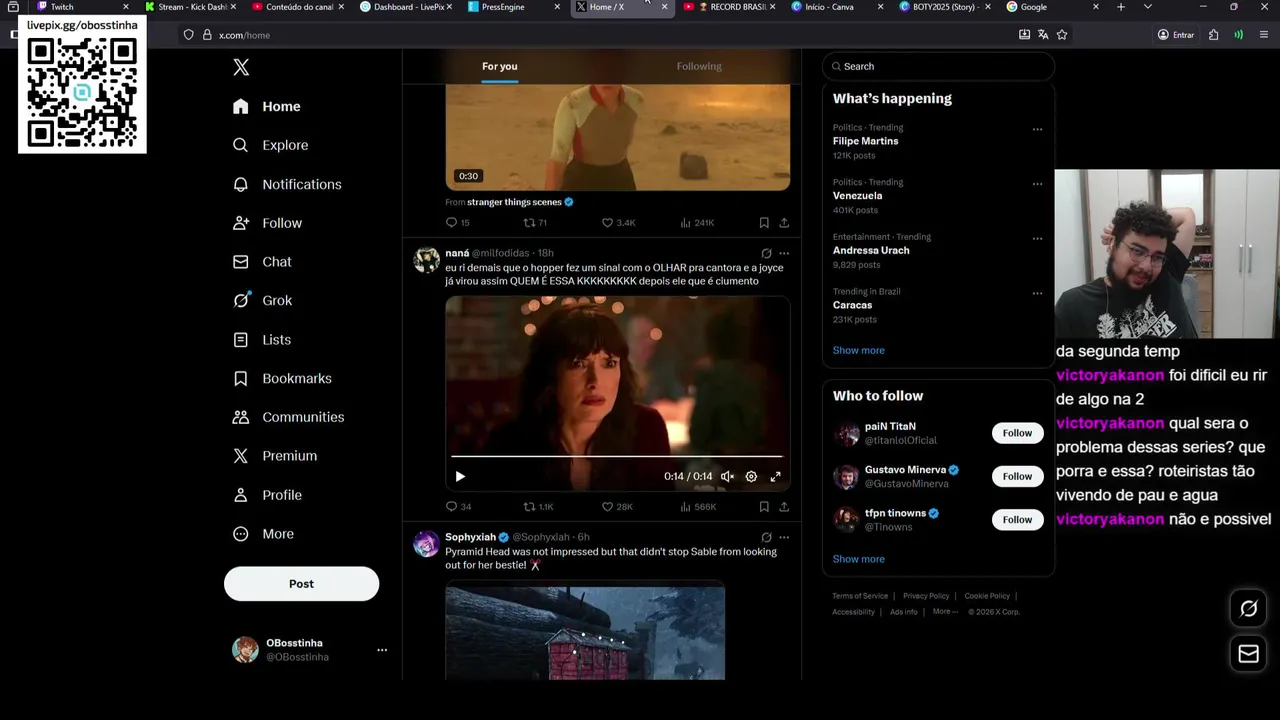1280x720 pixels.
Task: Click the Bookmarks icon in sidebar
Action: [240, 378]
